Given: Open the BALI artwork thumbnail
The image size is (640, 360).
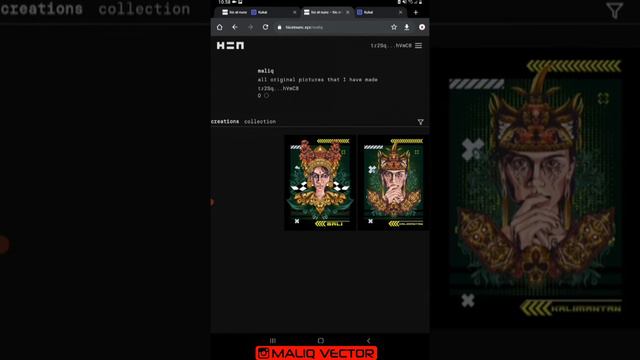Looking at the screenshot, I should 320,183.
